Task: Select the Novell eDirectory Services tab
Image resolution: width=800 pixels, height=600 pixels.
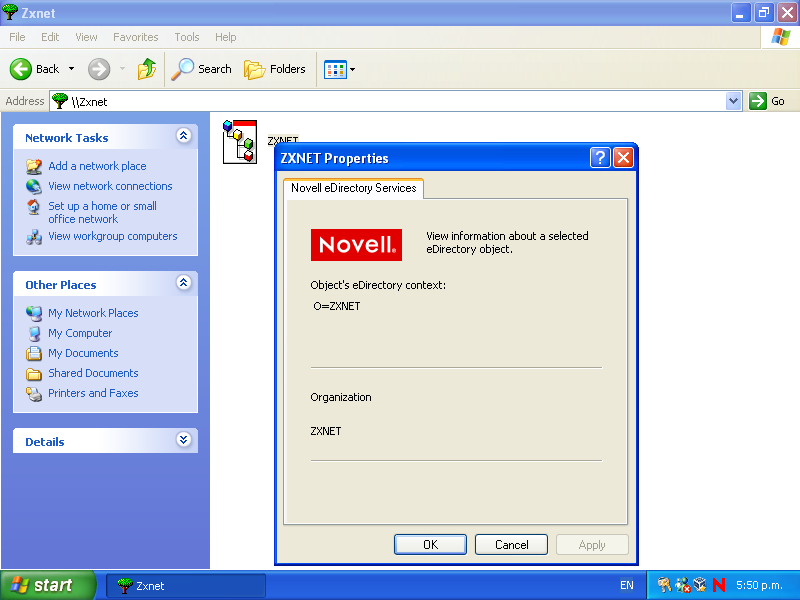Action: pos(354,188)
